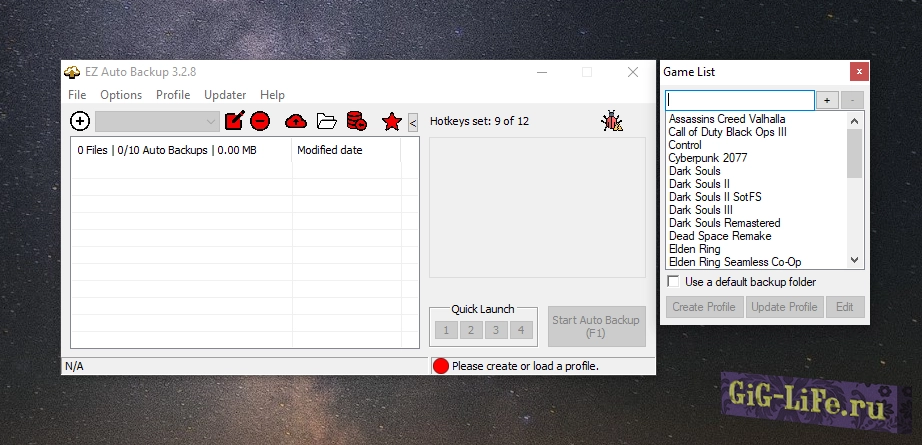The image size is (922, 445).
Task: Click the red edit profile pencil icon
Action: [x=234, y=122]
